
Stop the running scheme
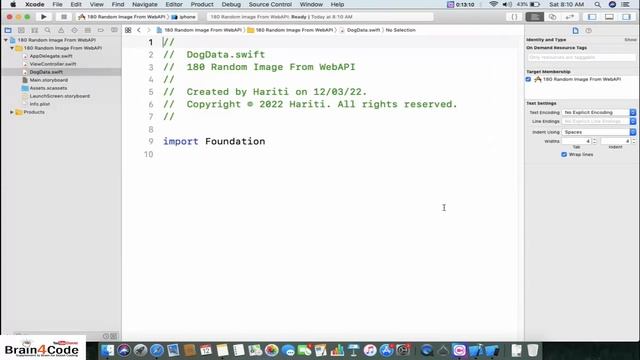tap(64, 17)
